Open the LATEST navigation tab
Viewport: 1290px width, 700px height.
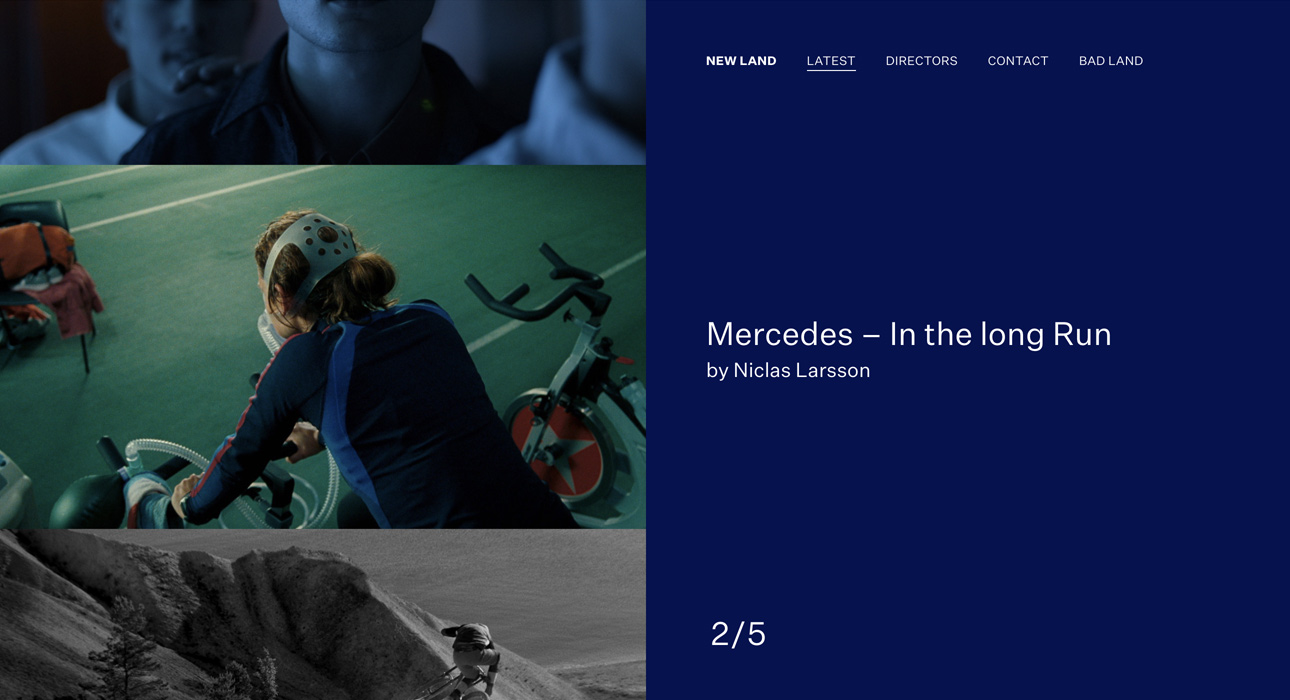coord(831,61)
